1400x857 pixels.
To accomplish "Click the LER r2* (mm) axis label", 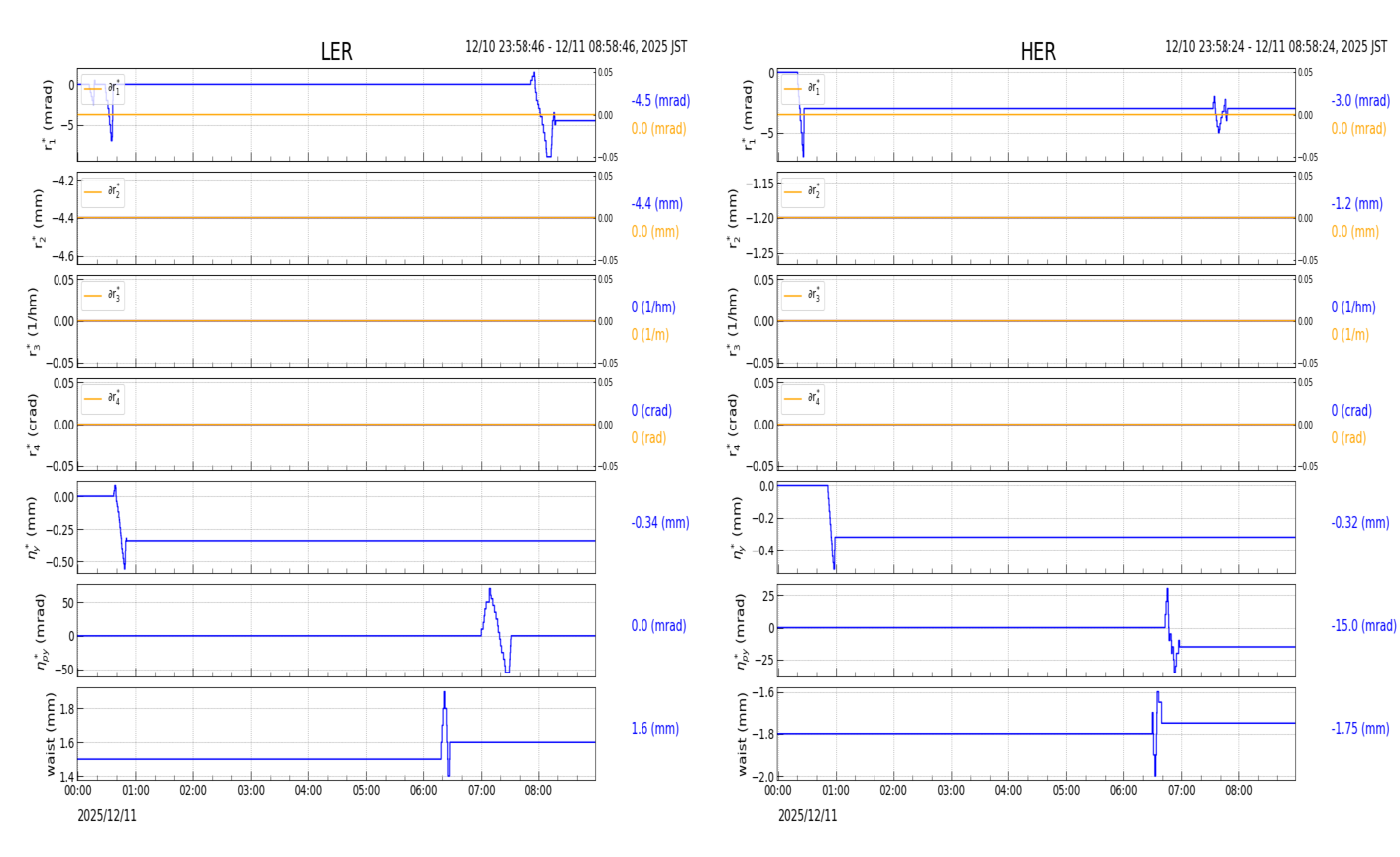I will click(41, 218).
